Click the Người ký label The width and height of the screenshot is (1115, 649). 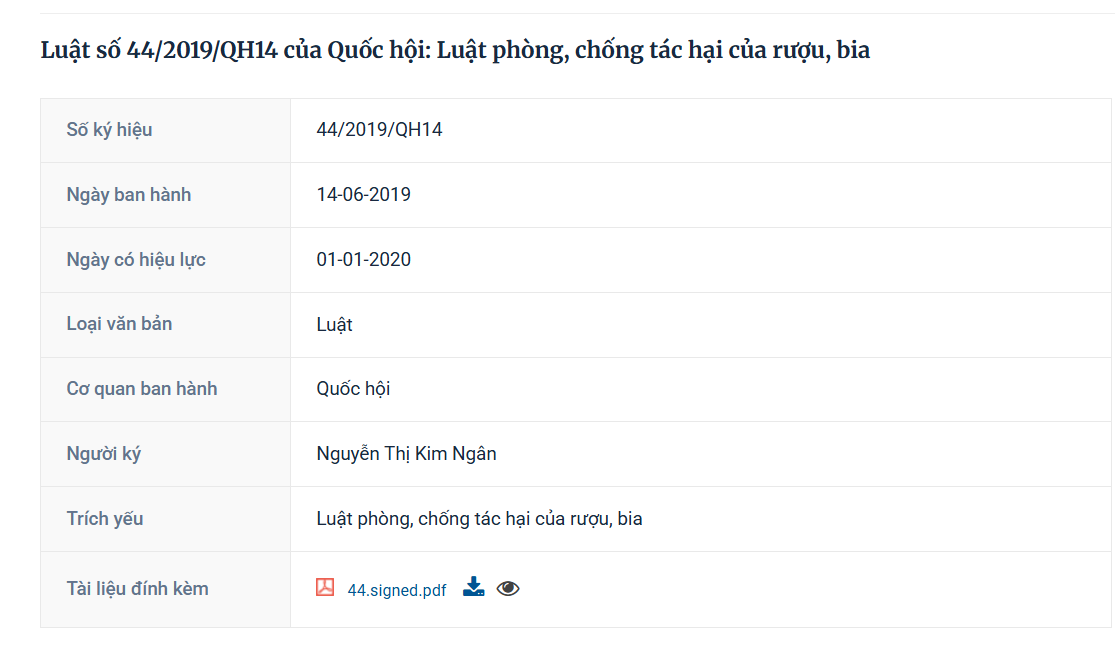104,454
